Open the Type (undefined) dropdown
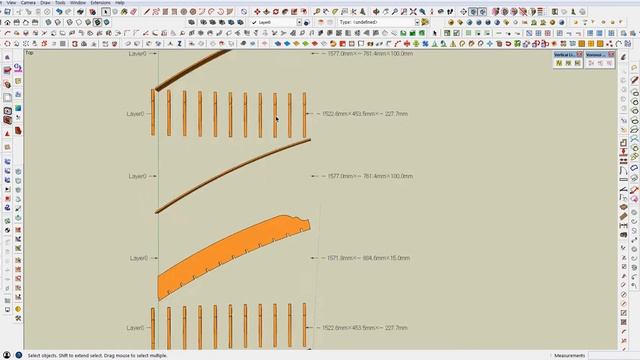This screenshot has width=640, height=360. [417, 22]
